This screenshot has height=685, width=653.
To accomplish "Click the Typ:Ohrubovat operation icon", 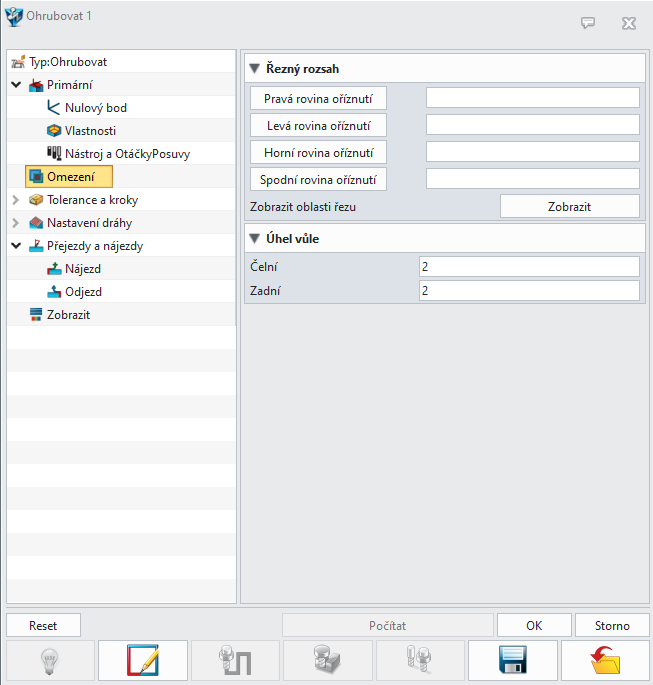I will click(x=18, y=62).
